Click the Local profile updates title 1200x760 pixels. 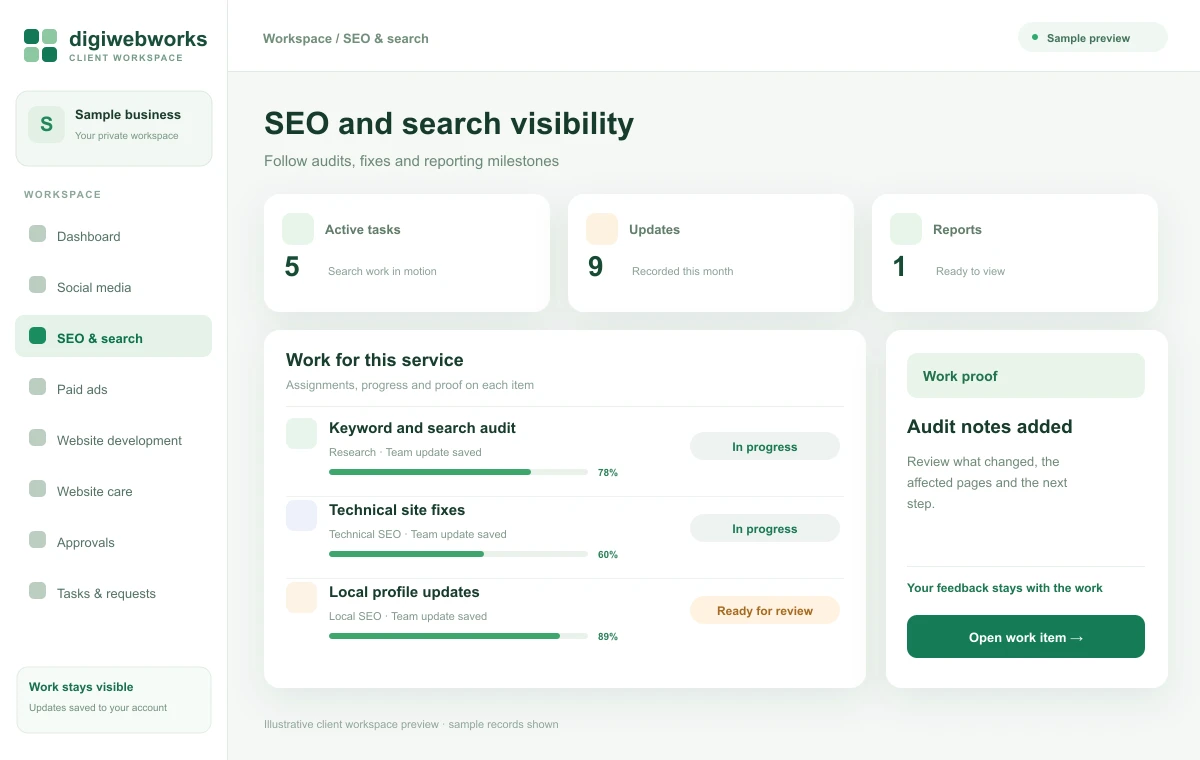click(x=404, y=592)
